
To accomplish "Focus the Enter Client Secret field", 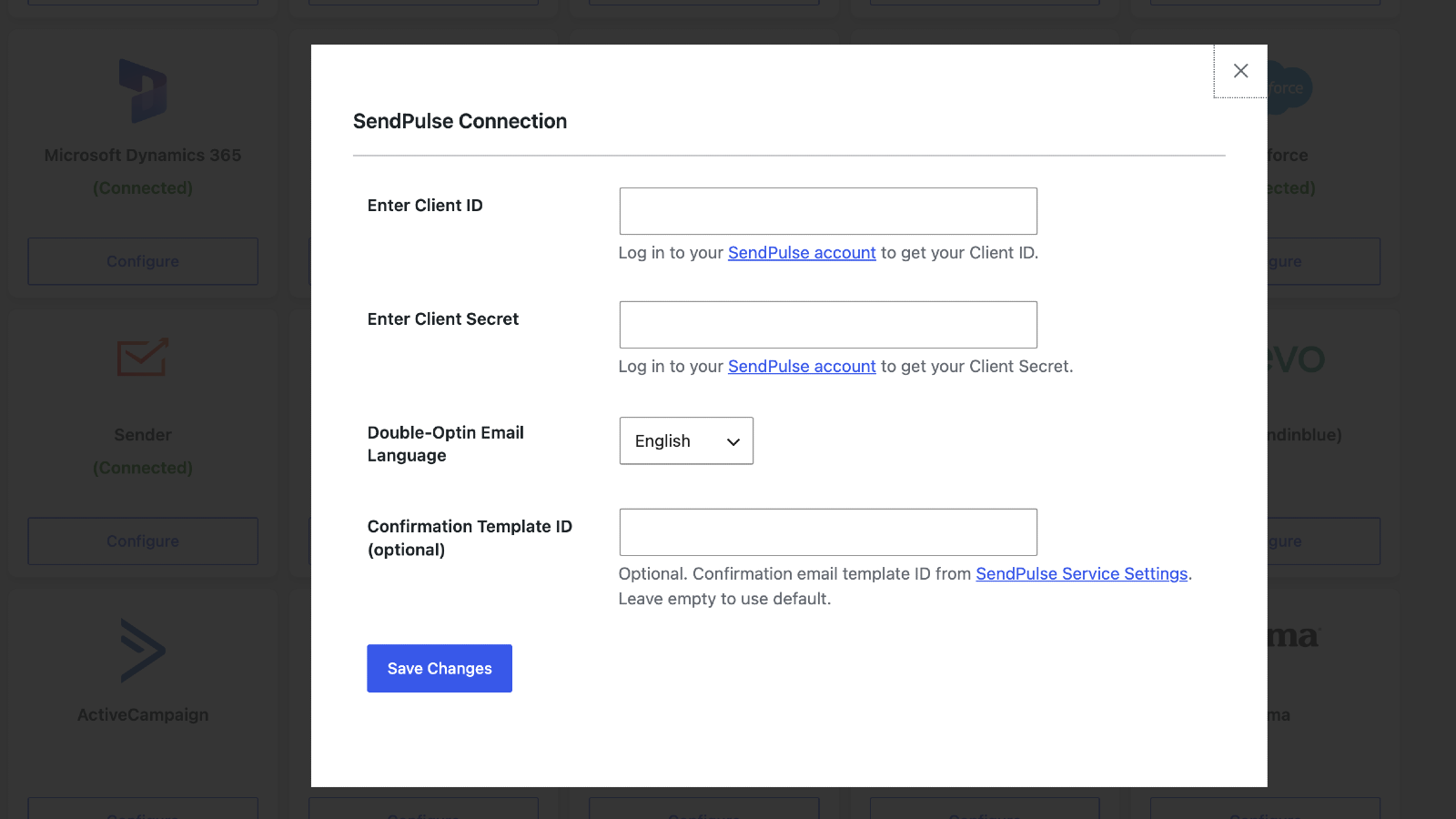I will (827, 325).
